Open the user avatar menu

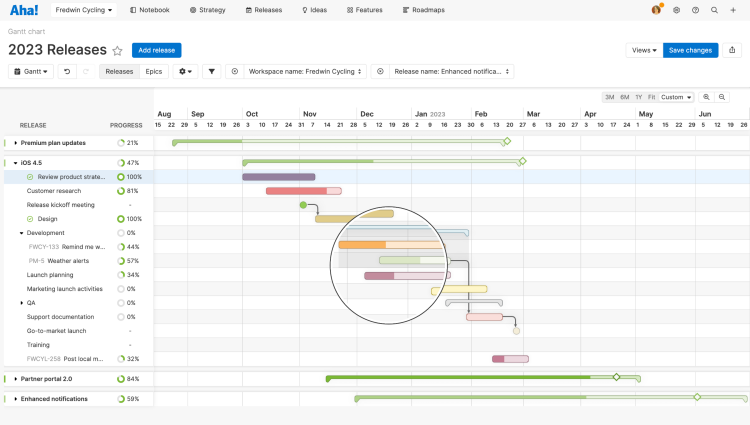(x=656, y=10)
